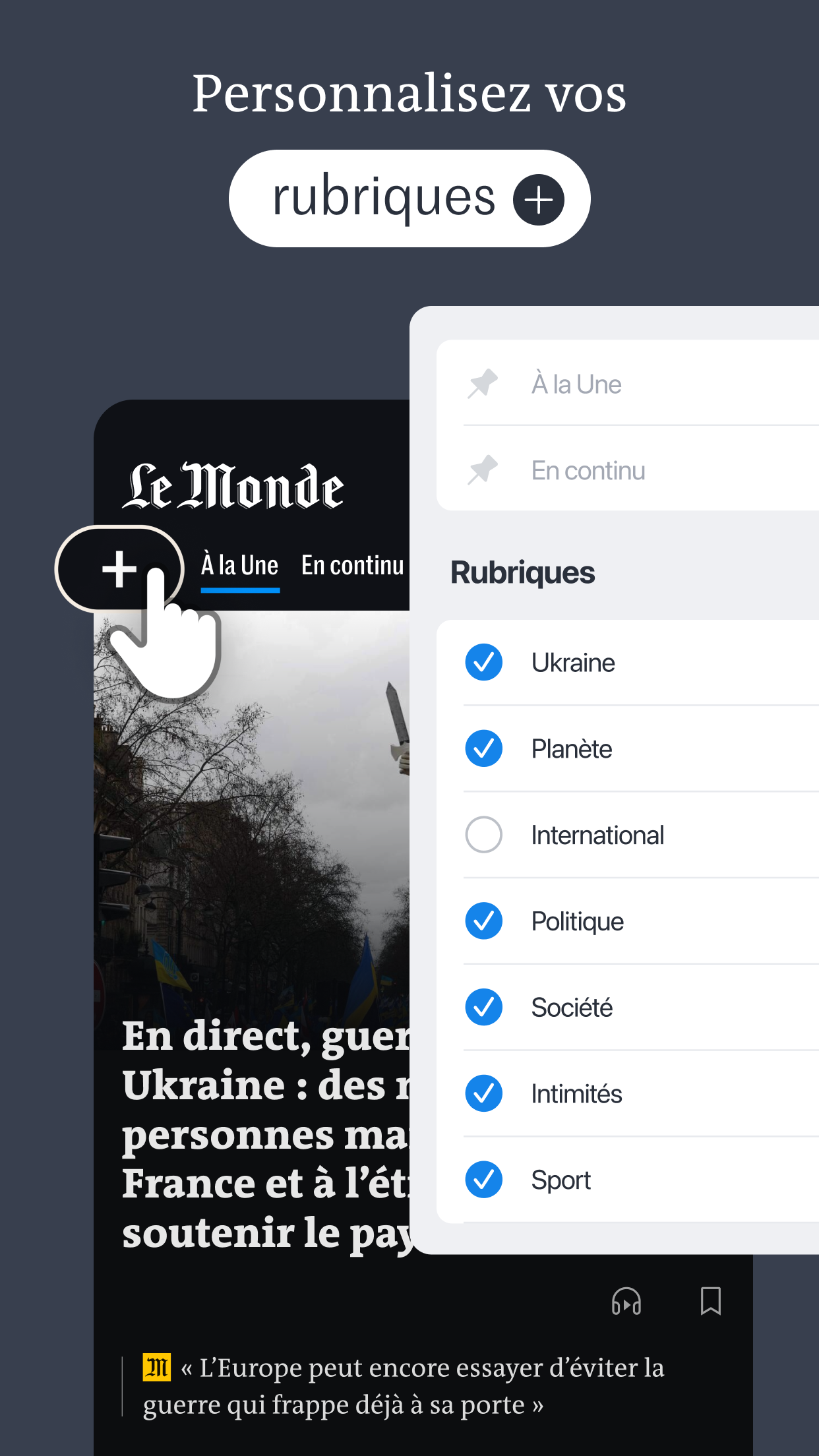The height and width of the screenshot is (1456, 819).
Task: Click the rubriques pill button
Action: click(x=409, y=198)
